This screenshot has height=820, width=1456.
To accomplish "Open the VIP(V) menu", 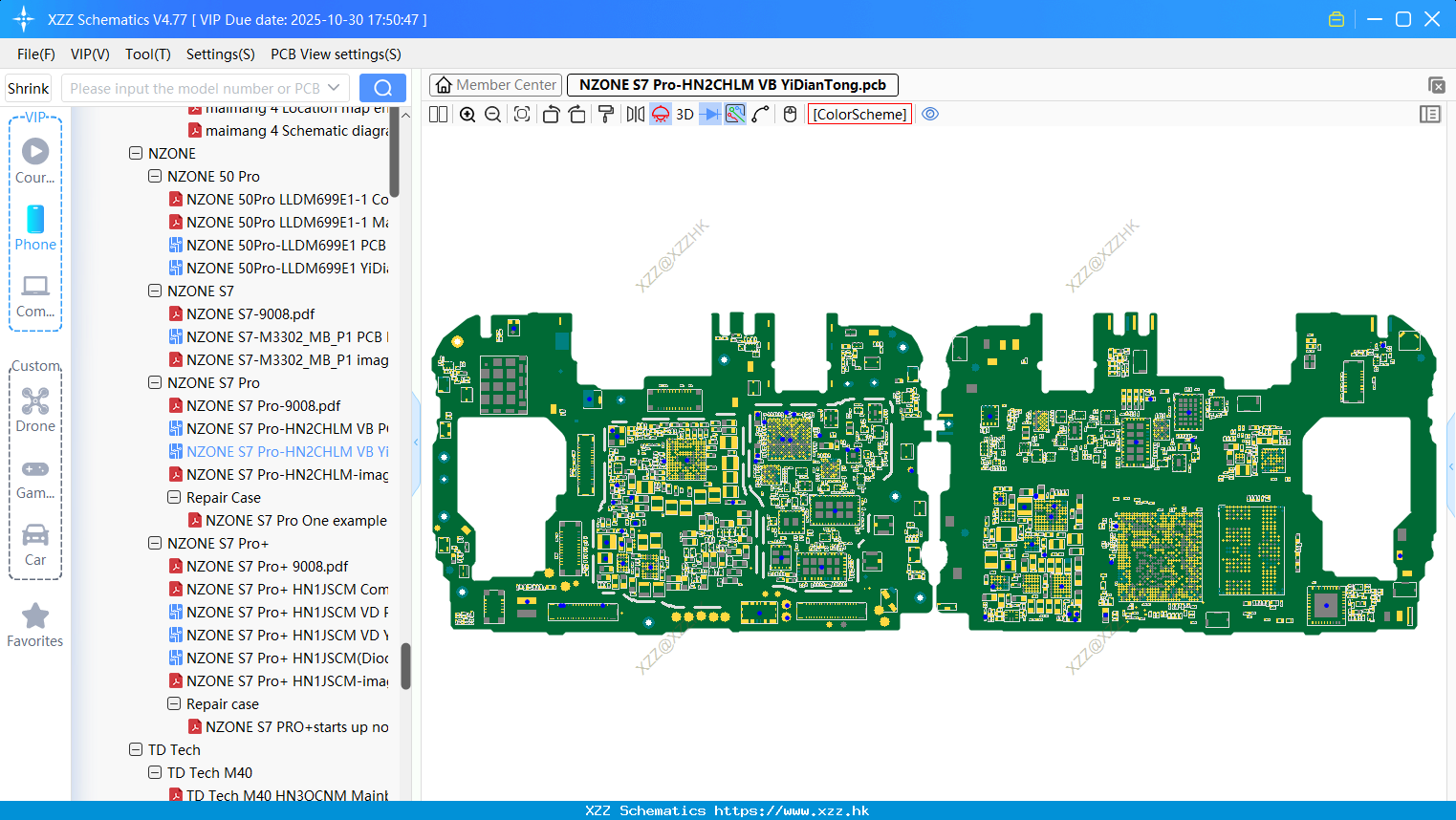I will 90,54.
